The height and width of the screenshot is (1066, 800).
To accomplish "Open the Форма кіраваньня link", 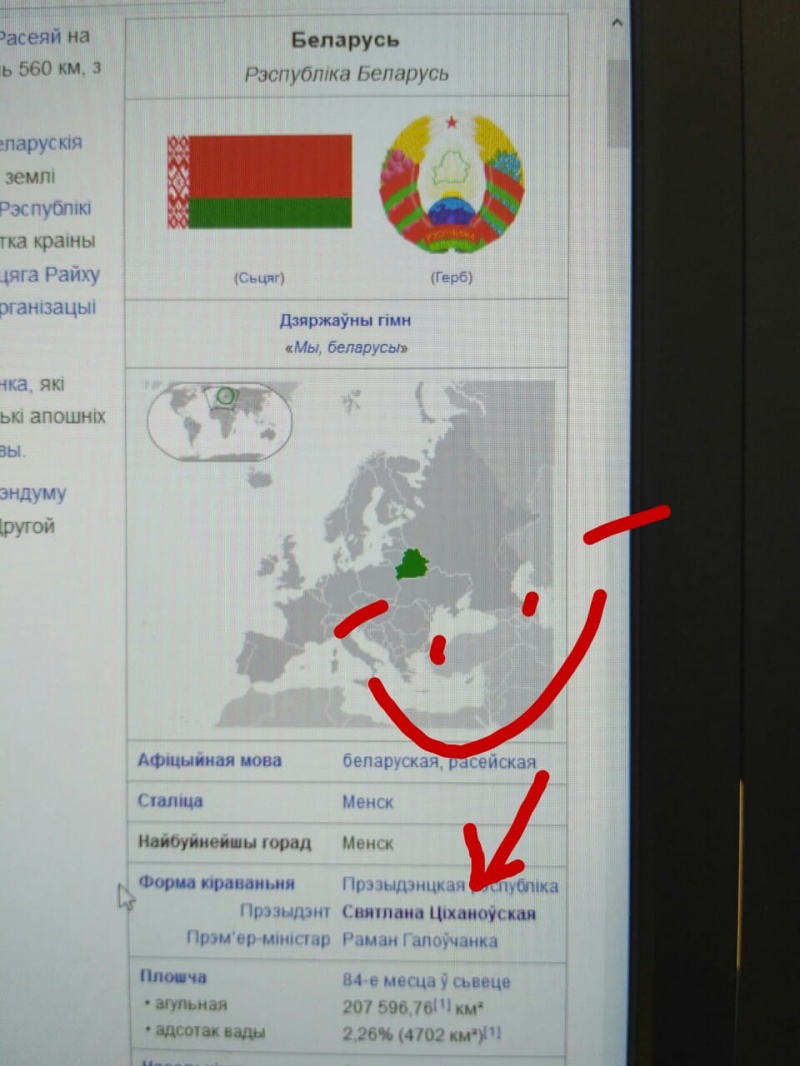I will (x=216, y=883).
